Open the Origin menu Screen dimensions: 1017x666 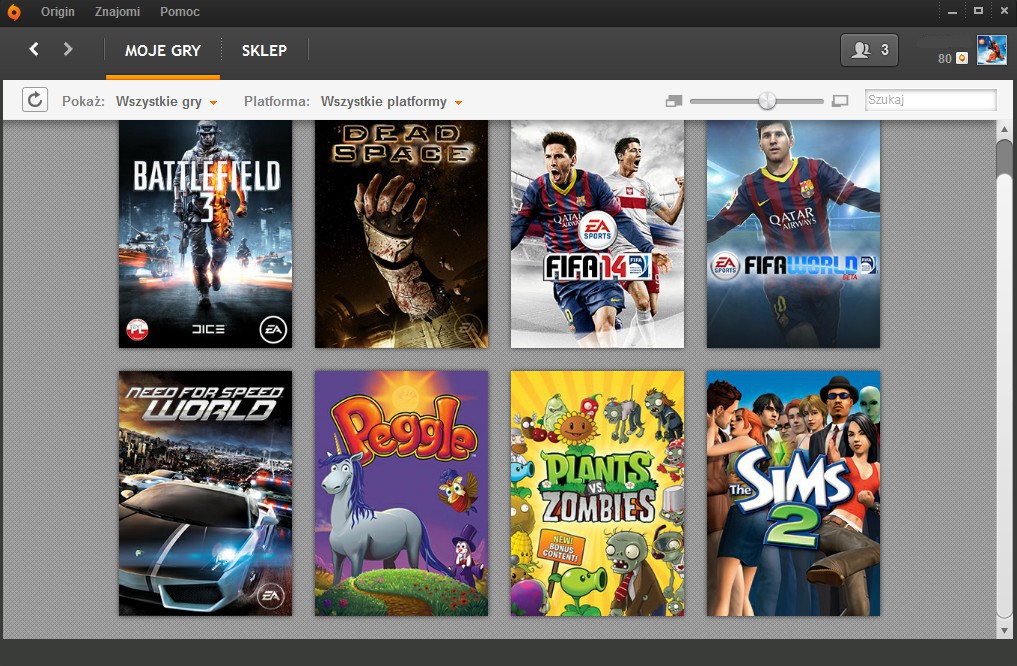[58, 12]
